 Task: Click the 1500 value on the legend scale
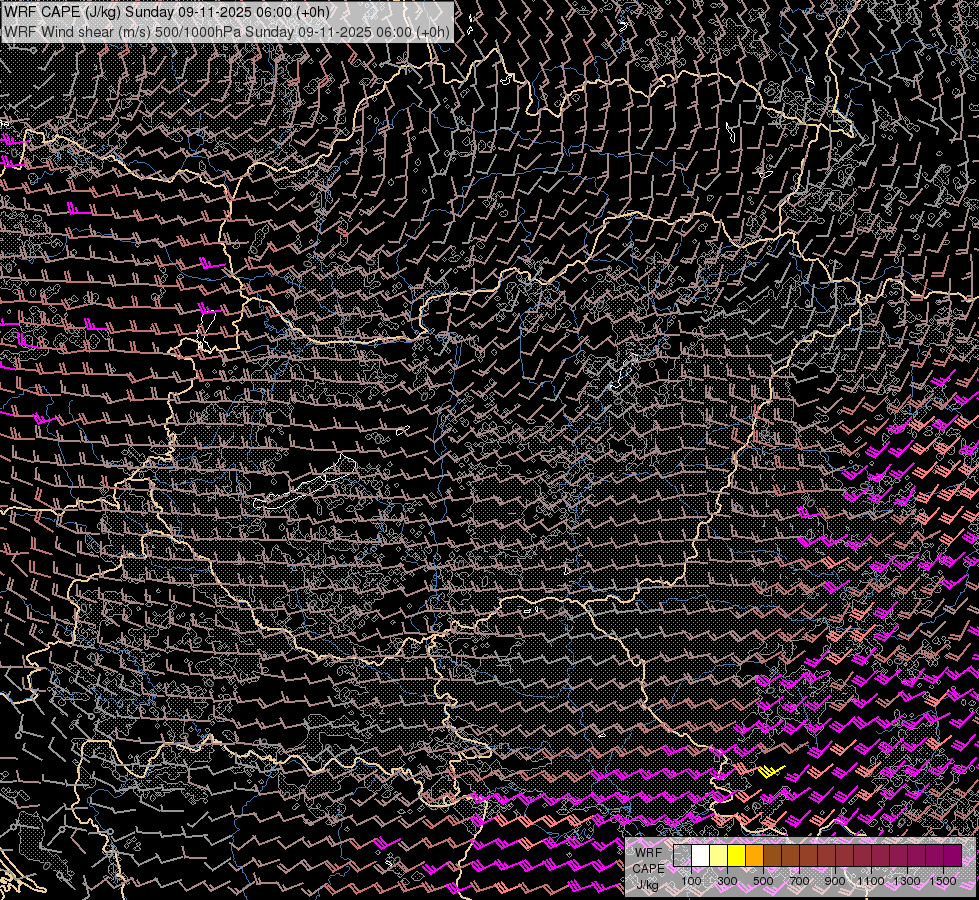(x=943, y=881)
